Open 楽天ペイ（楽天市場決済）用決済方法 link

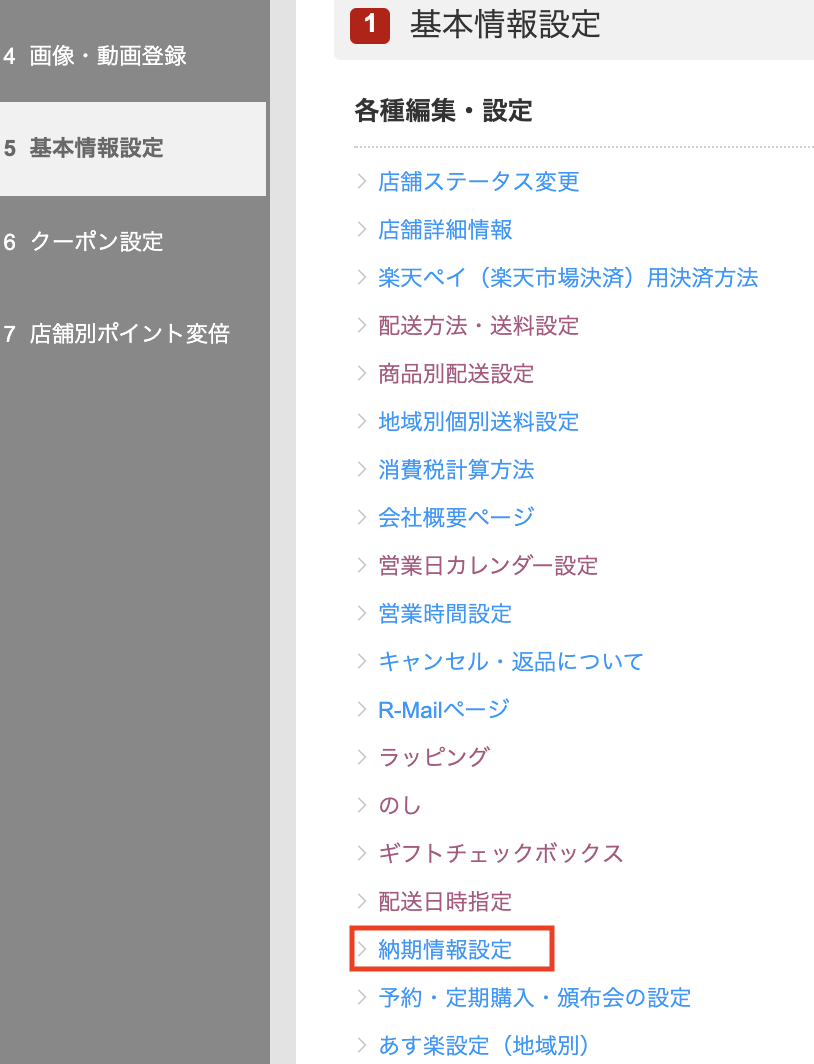pyautogui.click(x=568, y=278)
